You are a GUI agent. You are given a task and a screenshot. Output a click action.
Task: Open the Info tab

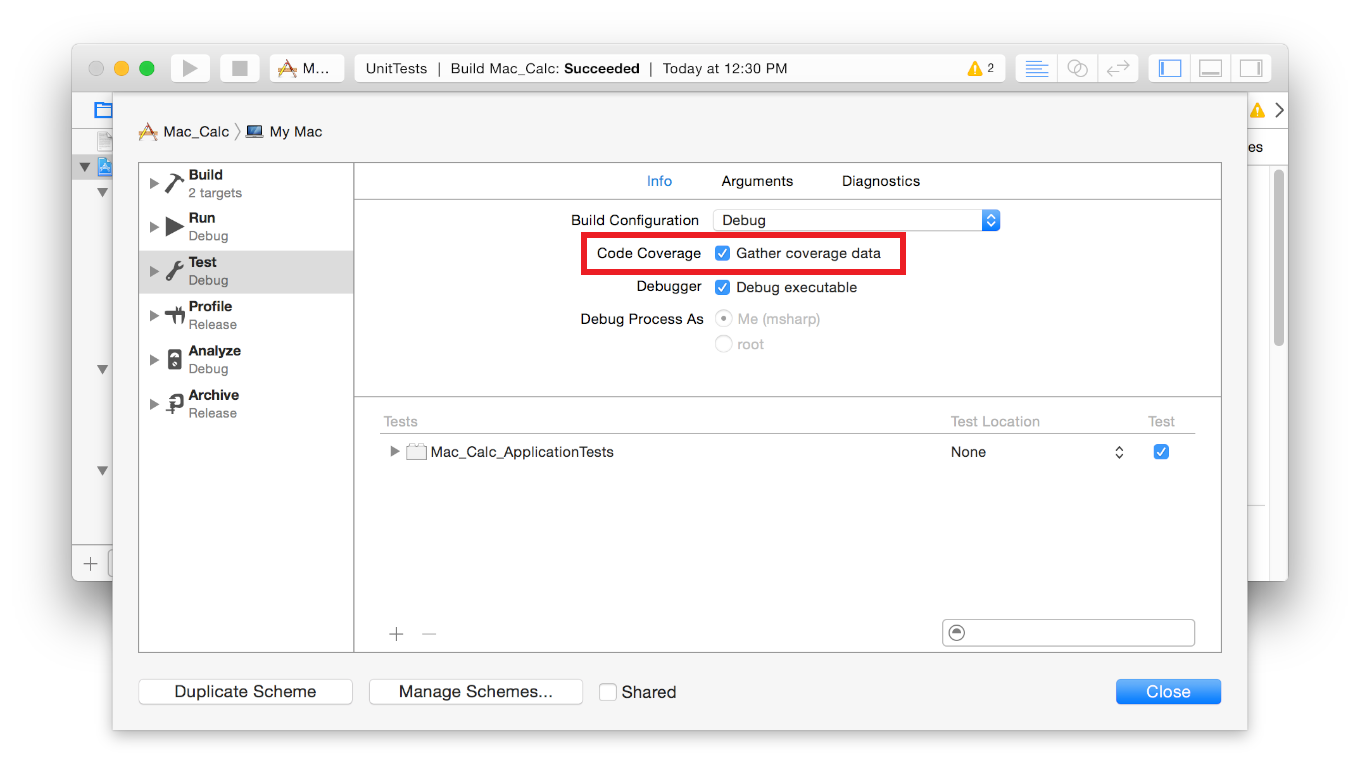[659, 181]
